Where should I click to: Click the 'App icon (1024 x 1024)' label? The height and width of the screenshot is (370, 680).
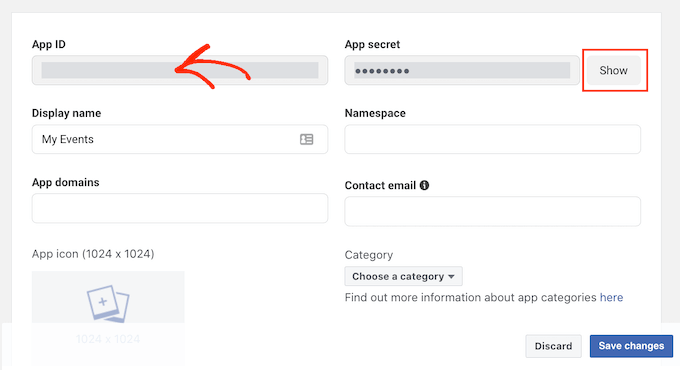[93, 254]
